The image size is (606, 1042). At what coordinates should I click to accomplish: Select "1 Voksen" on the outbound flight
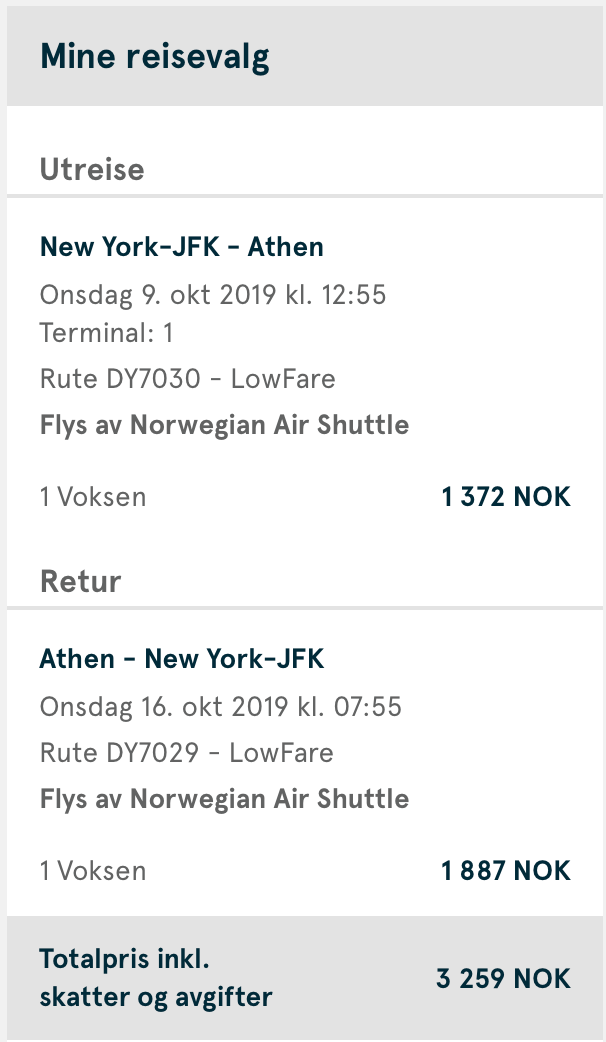tap(93, 497)
